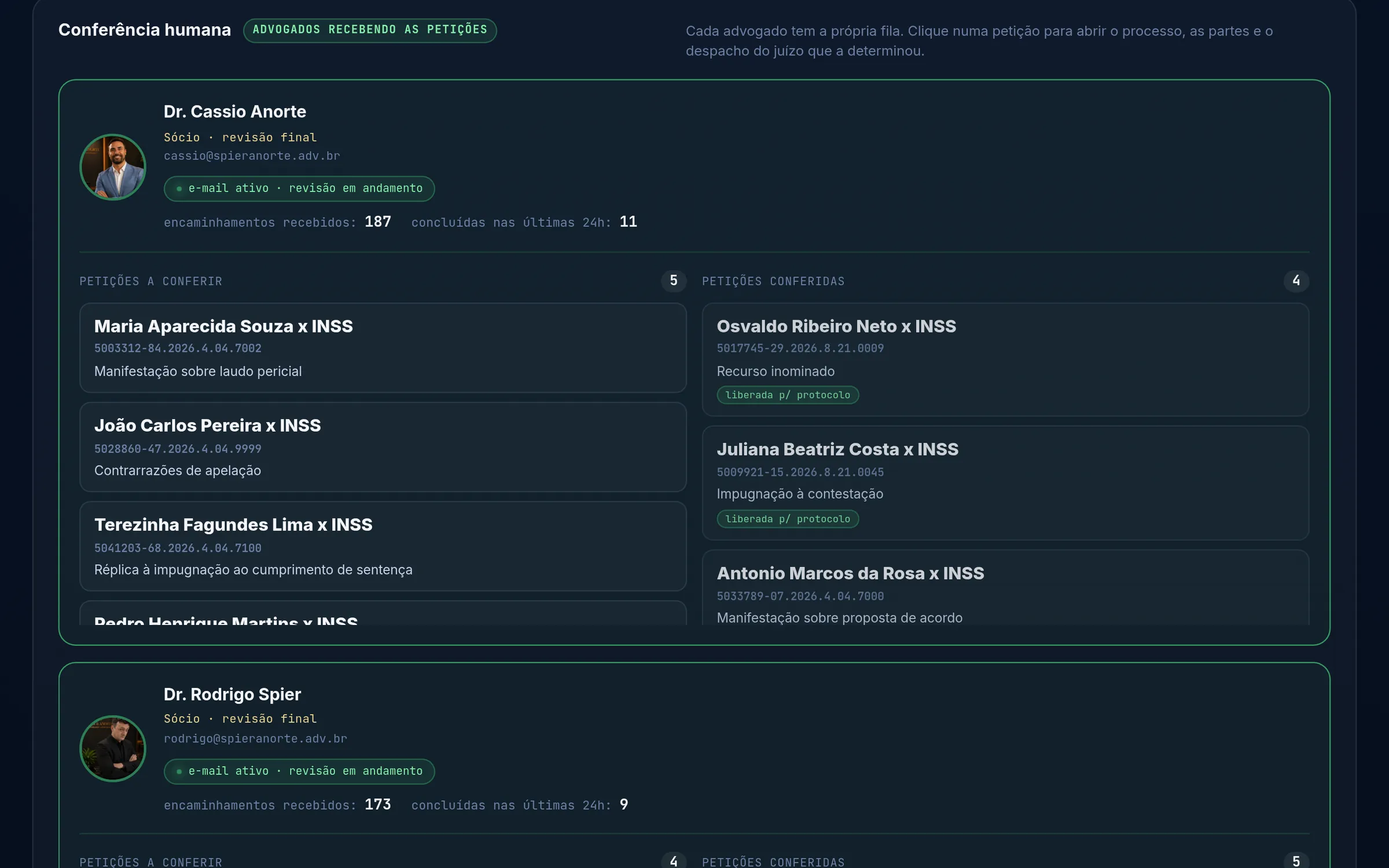The image size is (1389, 868).
Task: Click the count badge 4 for Cassio's petições conferidas
Action: (x=1296, y=281)
